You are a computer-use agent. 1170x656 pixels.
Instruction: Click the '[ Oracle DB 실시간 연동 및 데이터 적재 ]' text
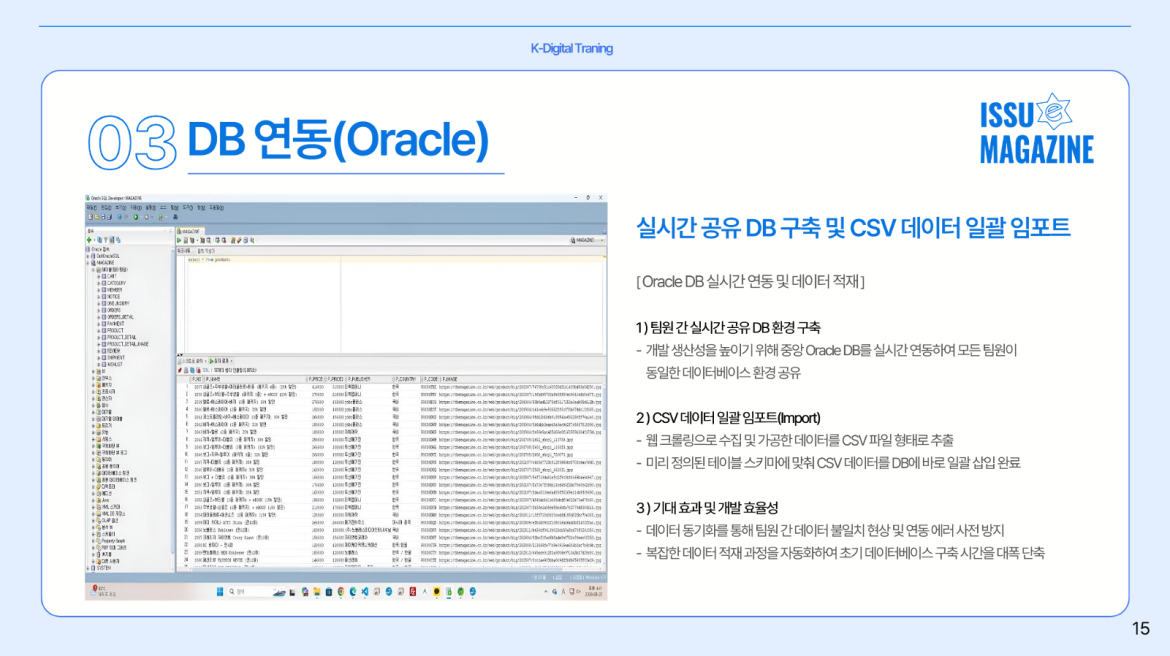[x=751, y=281]
